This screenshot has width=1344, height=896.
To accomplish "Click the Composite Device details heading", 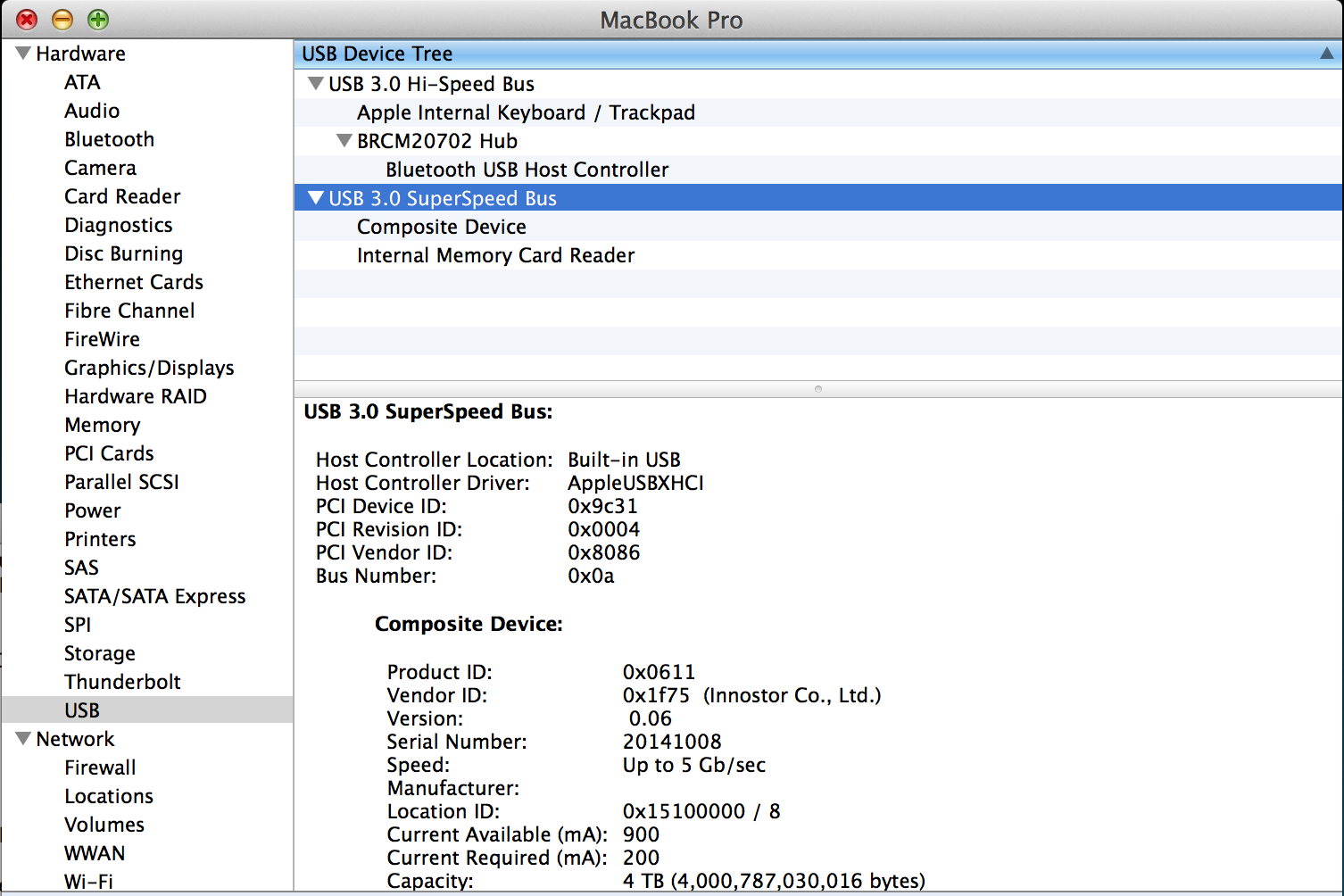I will tap(469, 624).
